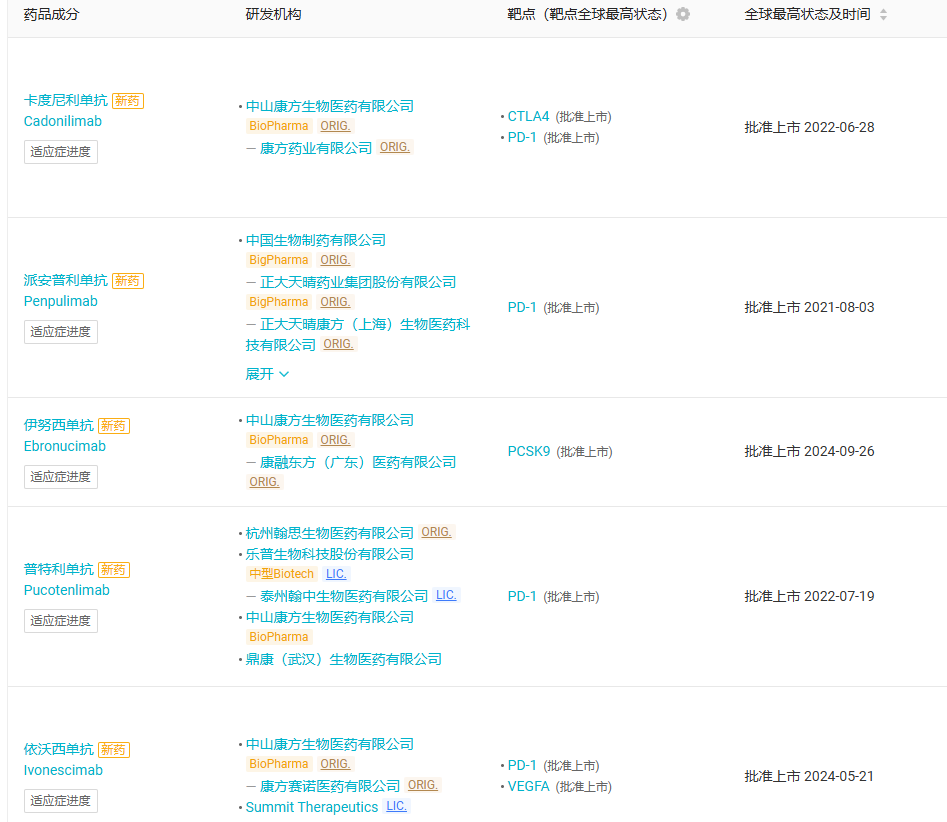Viewport: 947px width, 822px height.
Task: Sort by 全球最高状态及时间 column arrows
Action: click(x=884, y=14)
